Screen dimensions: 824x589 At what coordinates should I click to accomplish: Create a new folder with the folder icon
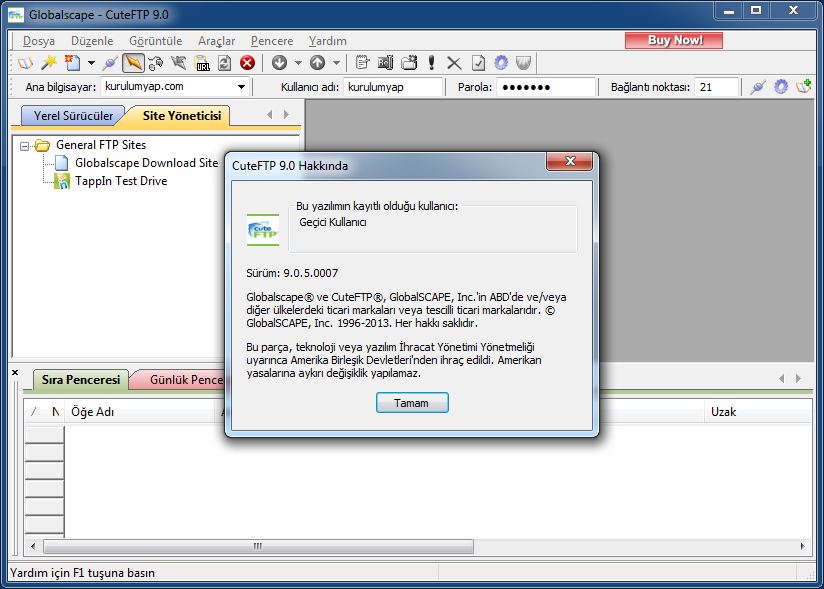pyautogui.click(x=409, y=63)
